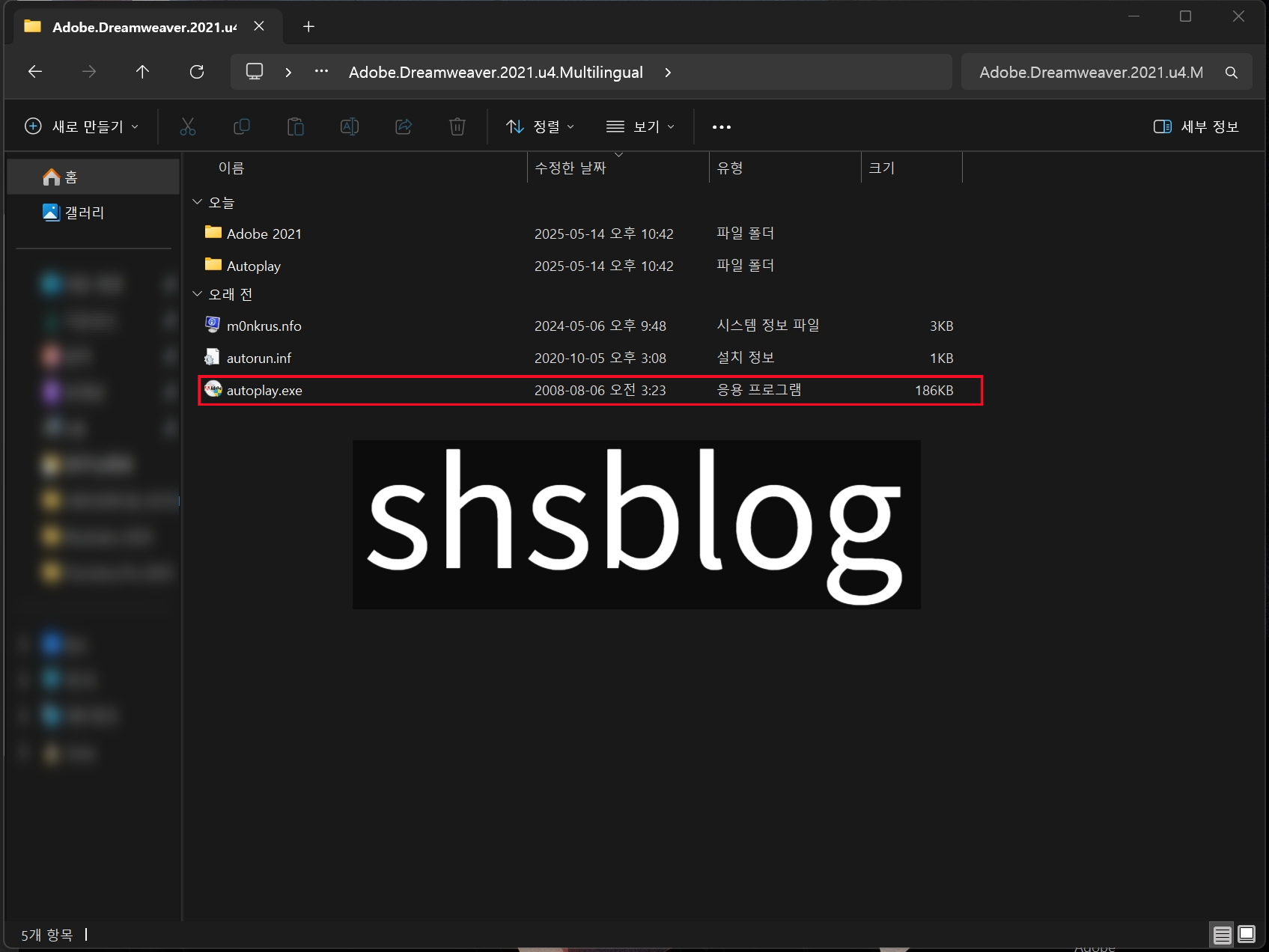Navigate up one folder level
Viewport: 1269px width, 952px height.
coord(142,72)
